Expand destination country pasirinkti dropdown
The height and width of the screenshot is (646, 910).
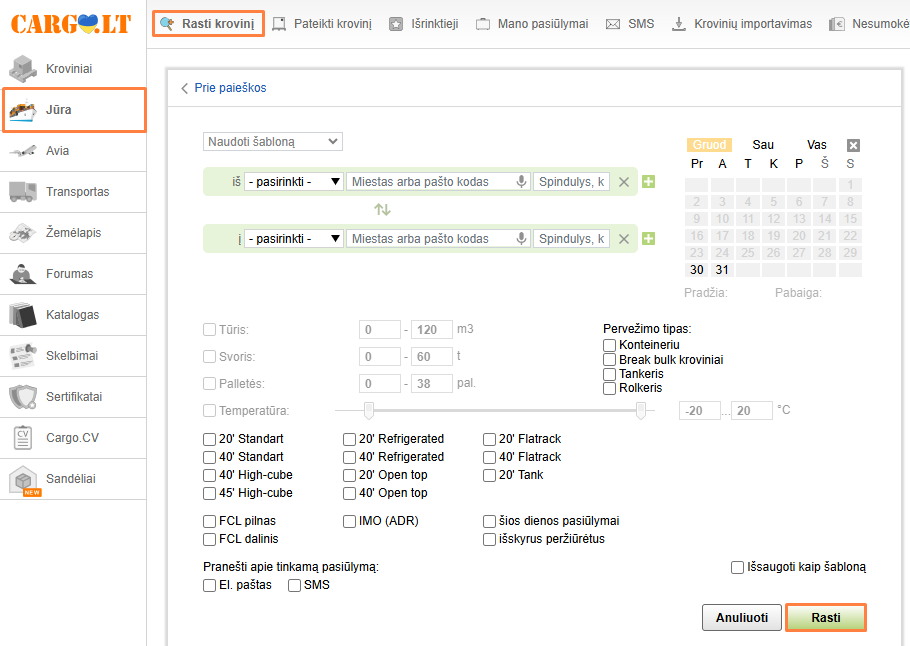click(294, 239)
